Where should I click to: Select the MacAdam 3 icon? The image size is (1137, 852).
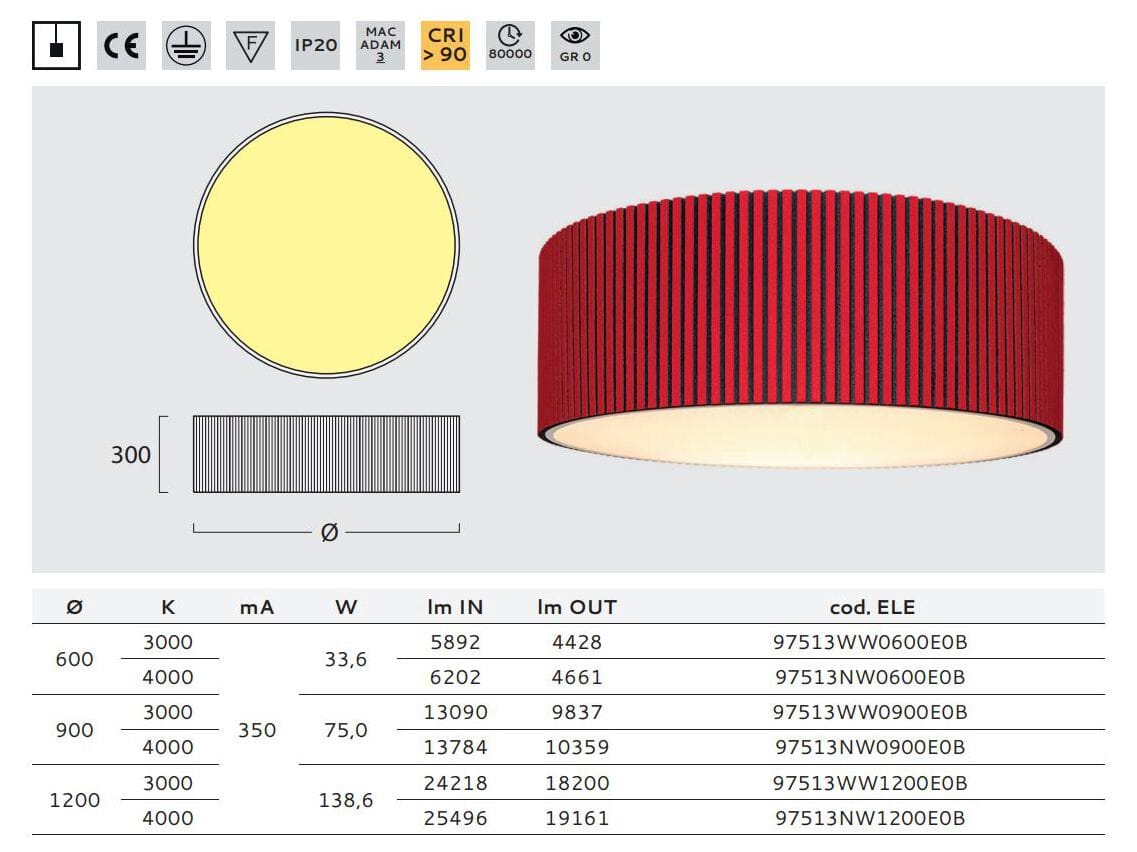click(x=380, y=45)
